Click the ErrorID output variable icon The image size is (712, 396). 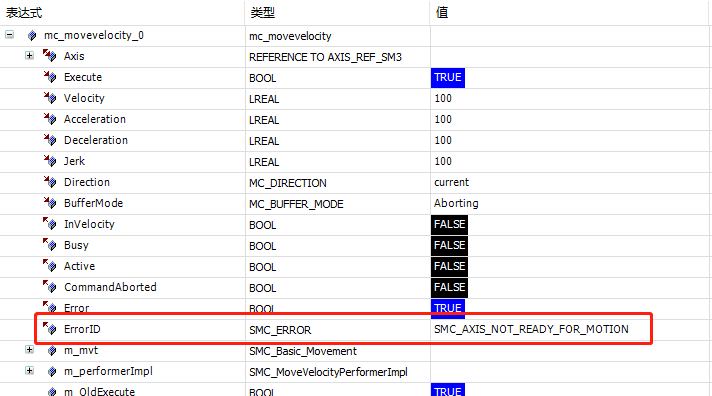(50, 328)
